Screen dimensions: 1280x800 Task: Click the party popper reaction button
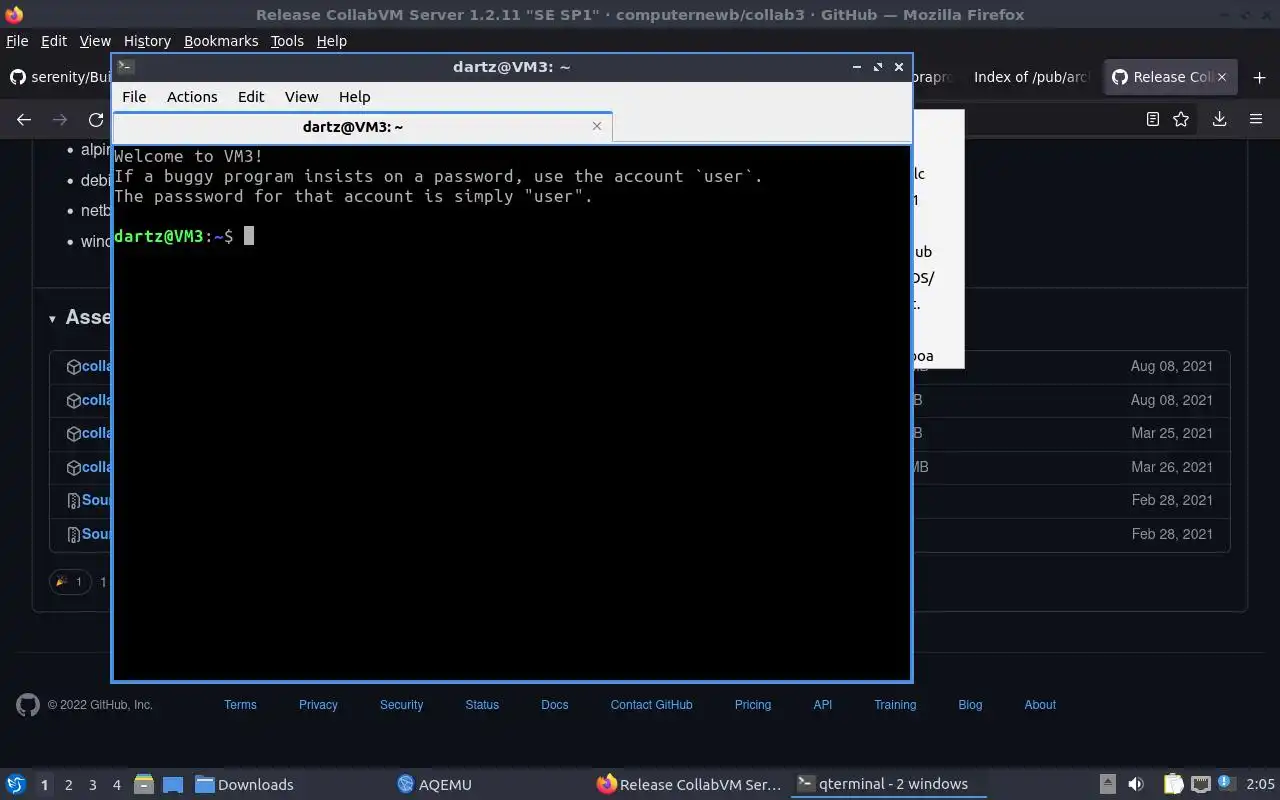pos(70,581)
